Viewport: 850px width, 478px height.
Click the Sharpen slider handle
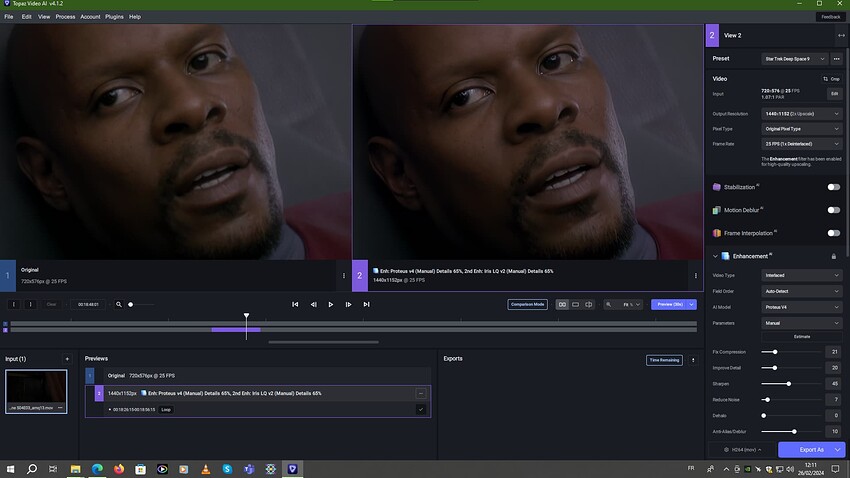tap(789, 384)
